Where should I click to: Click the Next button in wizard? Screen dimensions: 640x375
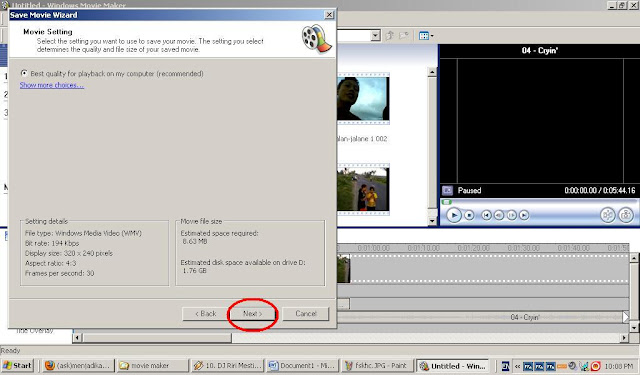252,313
